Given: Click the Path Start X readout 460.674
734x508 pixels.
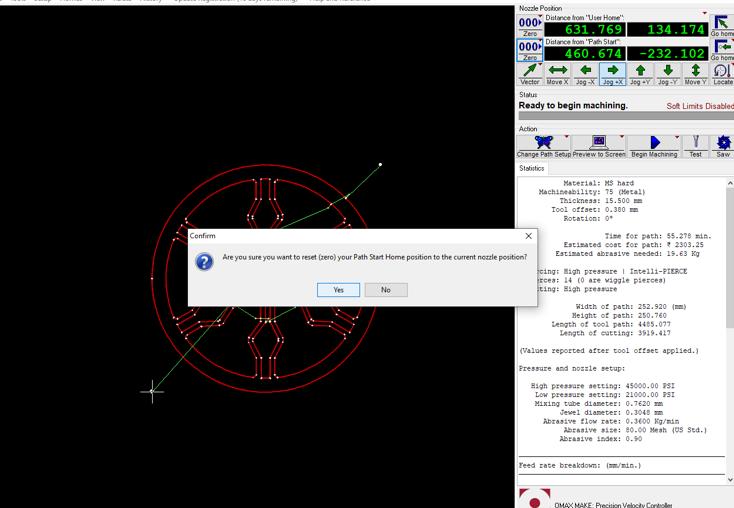Looking at the screenshot, I should 585,53.
